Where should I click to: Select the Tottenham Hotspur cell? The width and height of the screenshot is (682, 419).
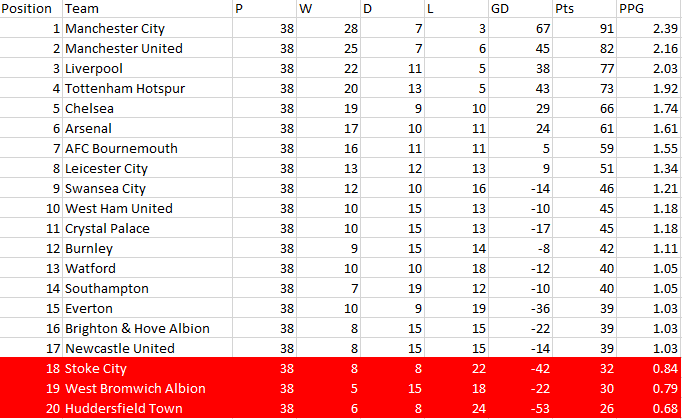tap(147, 88)
